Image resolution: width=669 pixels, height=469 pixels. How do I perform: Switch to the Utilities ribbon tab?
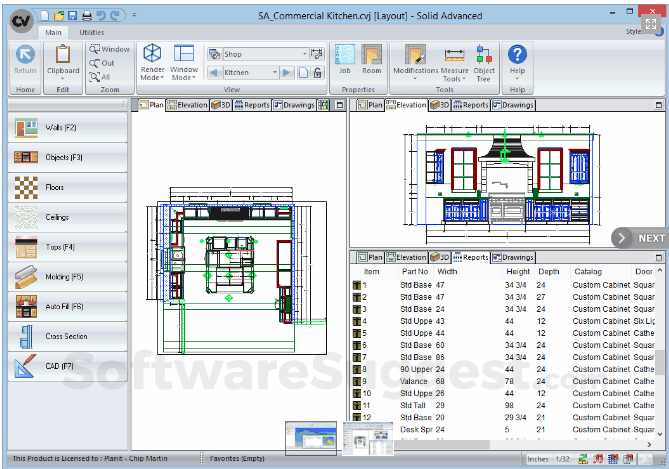click(91, 33)
